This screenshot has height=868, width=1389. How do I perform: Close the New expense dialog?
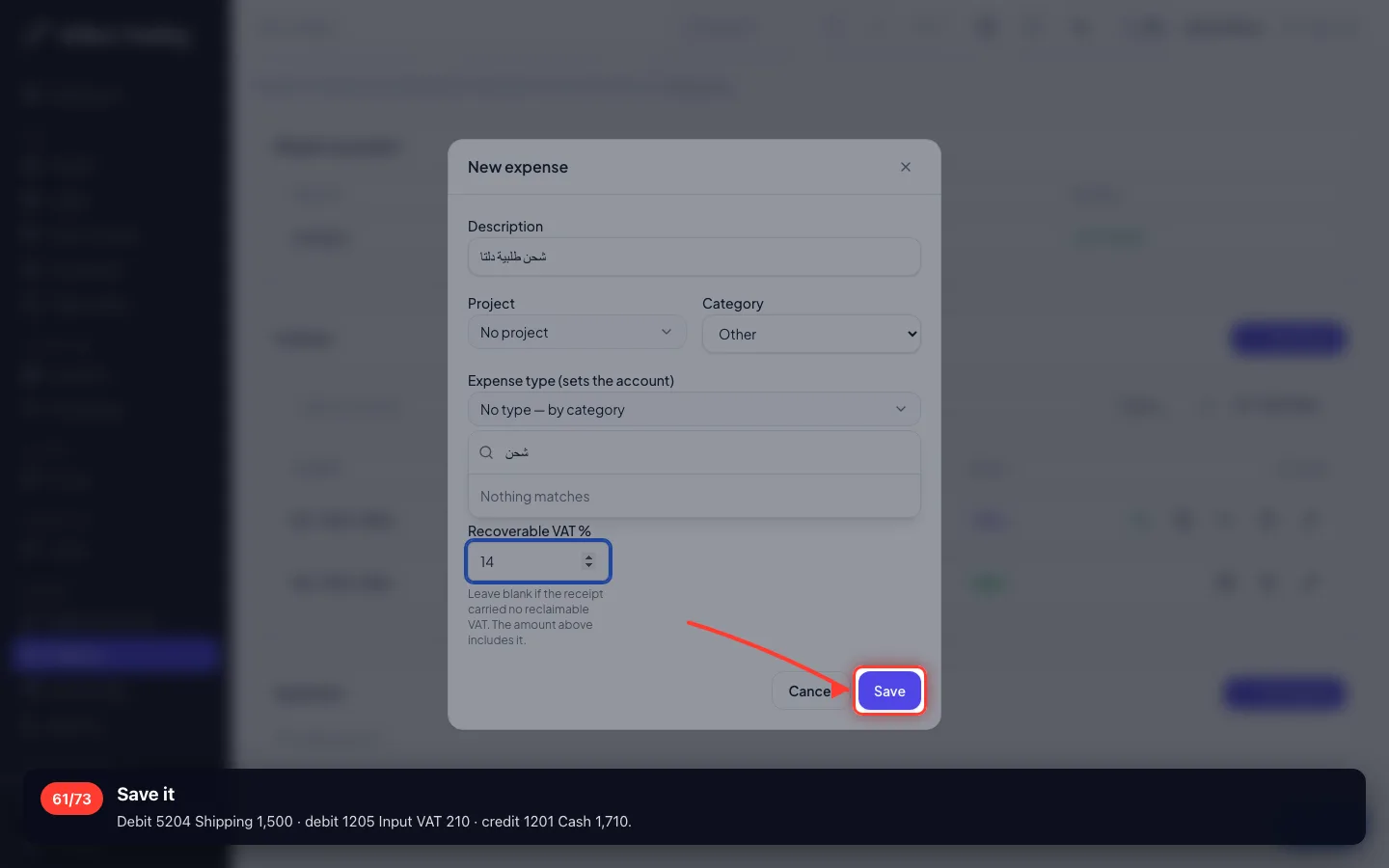click(x=906, y=167)
